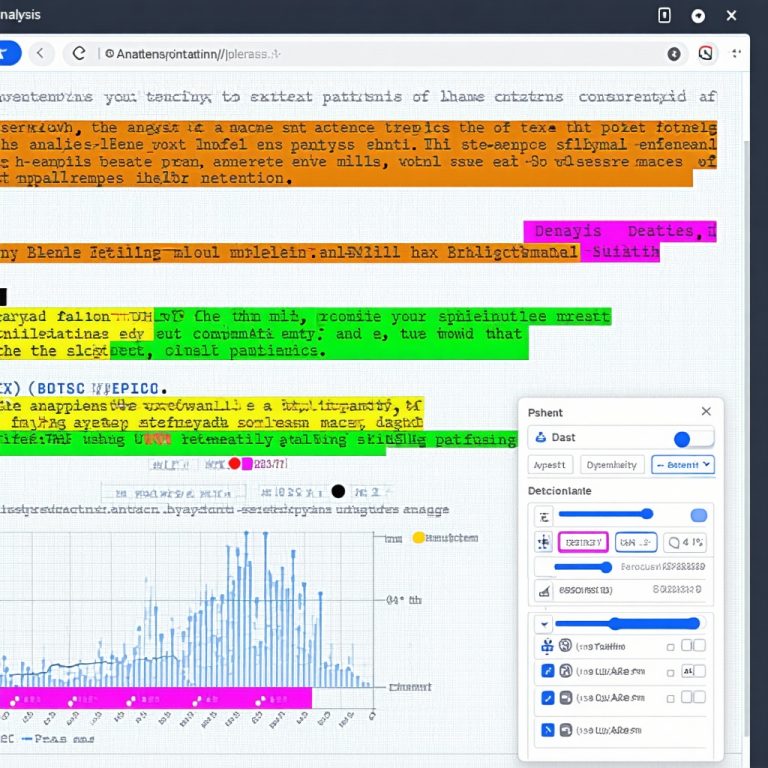
Task: Toggle the paired boxes at the Taiiffino row end
Action: (x=694, y=646)
